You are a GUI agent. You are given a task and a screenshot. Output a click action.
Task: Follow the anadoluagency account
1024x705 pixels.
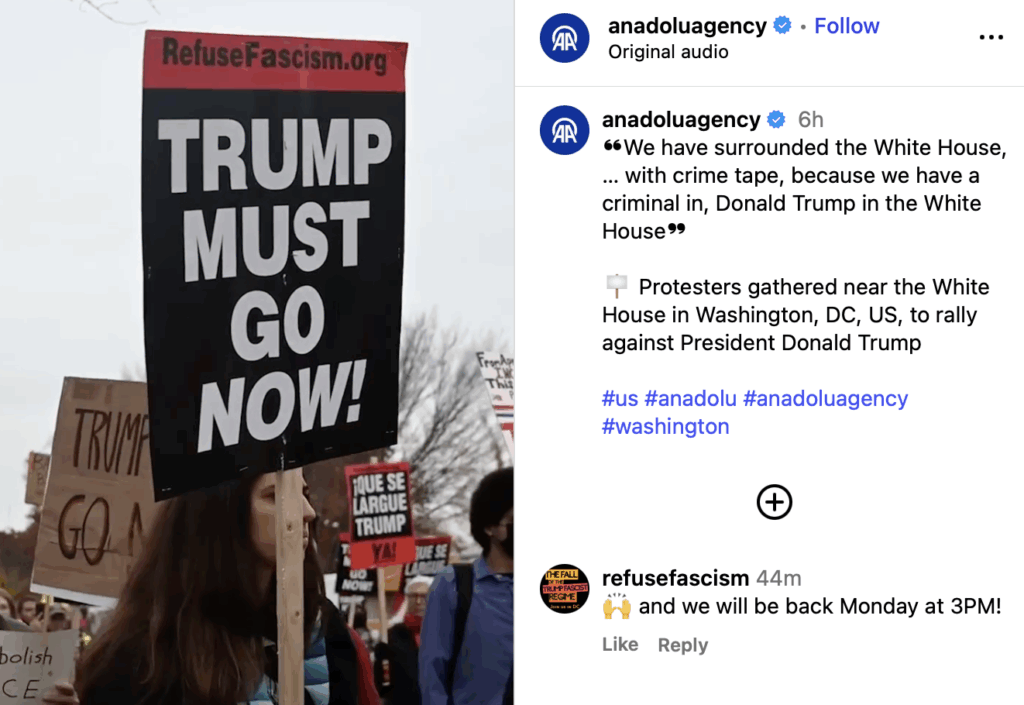tap(846, 26)
